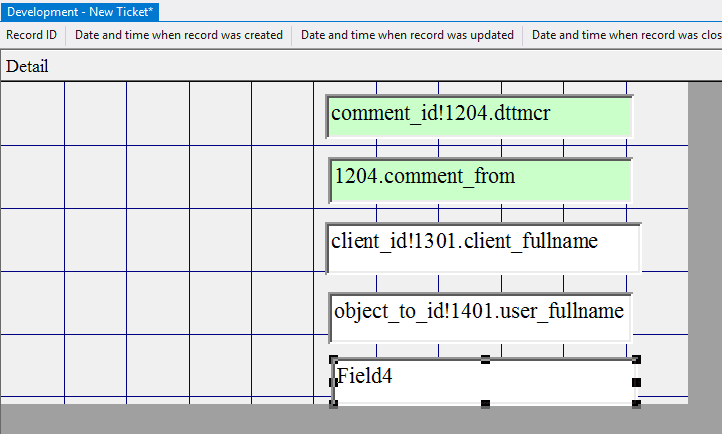Image resolution: width=722 pixels, height=434 pixels.
Task: Click Field4's bottom-left resize handle
Action: [334, 404]
